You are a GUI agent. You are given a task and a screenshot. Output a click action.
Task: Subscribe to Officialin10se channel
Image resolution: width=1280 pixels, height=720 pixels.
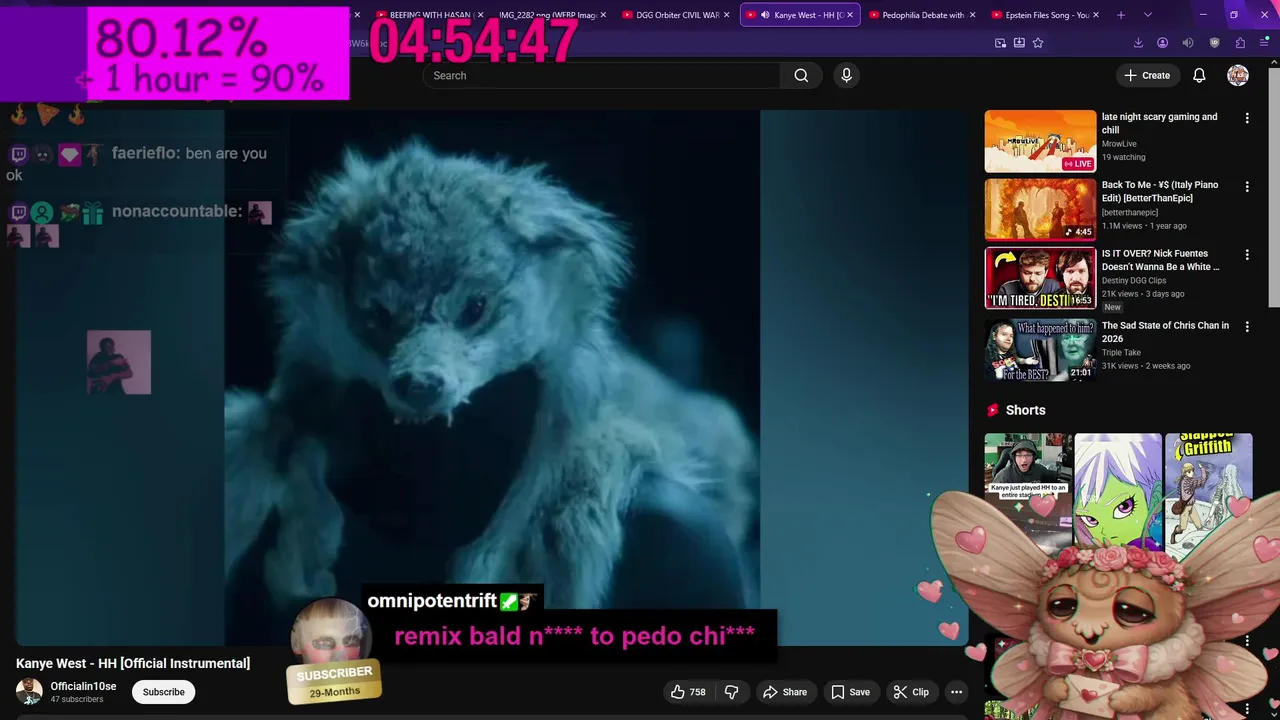tap(163, 692)
